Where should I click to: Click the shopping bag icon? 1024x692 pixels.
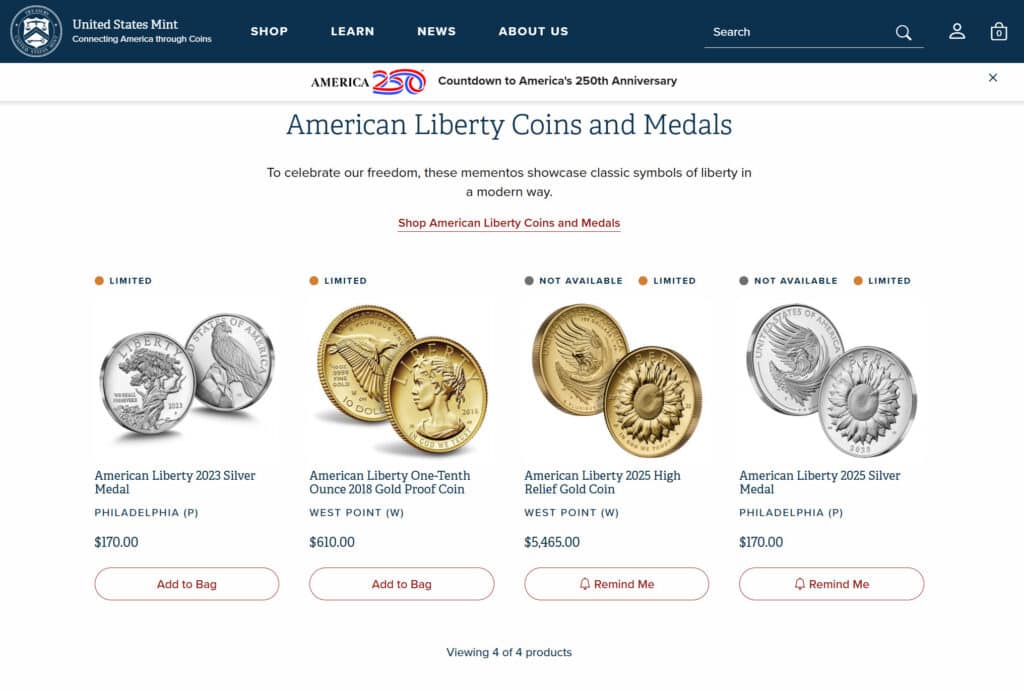coord(998,32)
